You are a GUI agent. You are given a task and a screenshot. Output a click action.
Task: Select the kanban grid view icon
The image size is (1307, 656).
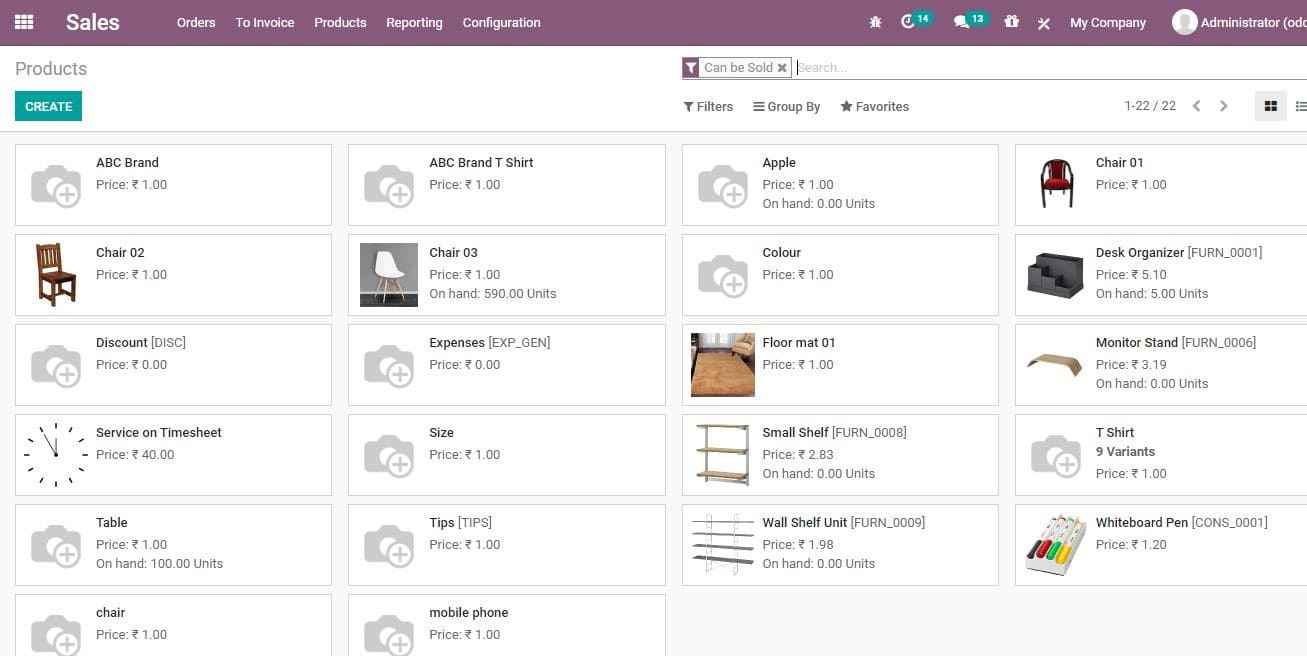click(x=1270, y=105)
